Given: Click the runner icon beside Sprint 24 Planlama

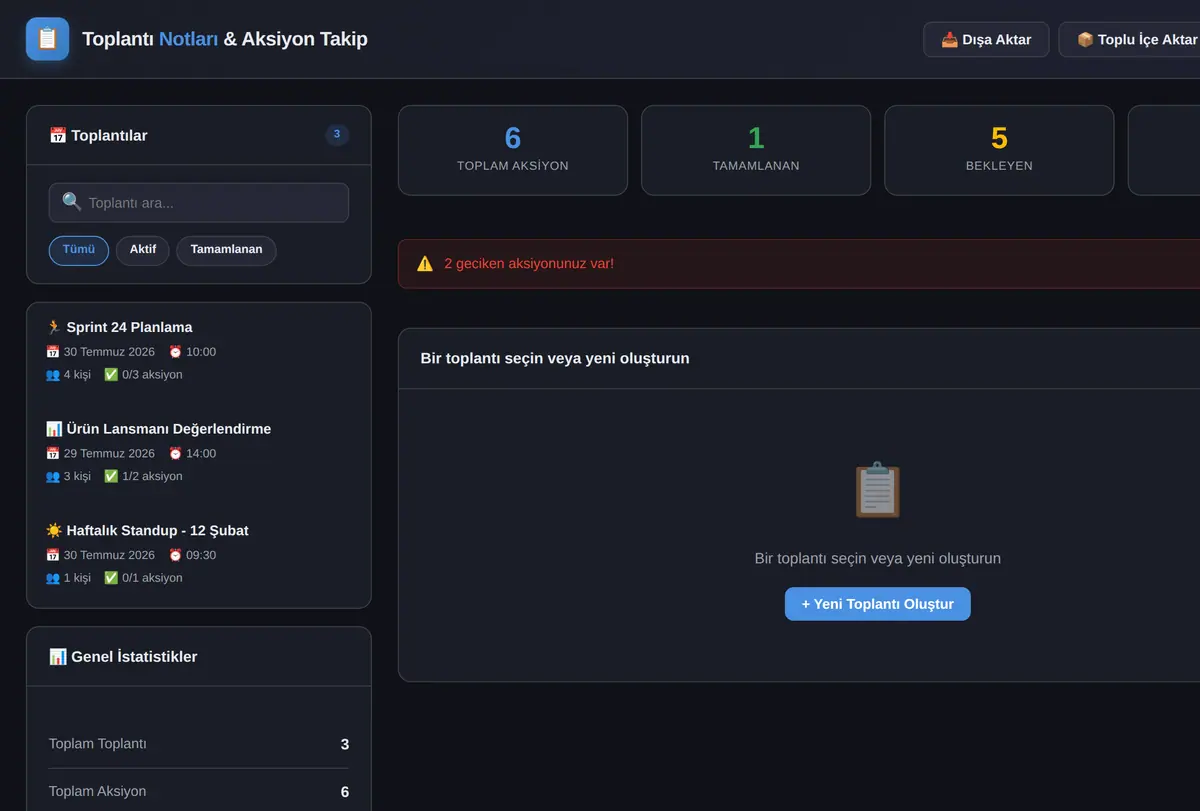Looking at the screenshot, I should click(53, 327).
